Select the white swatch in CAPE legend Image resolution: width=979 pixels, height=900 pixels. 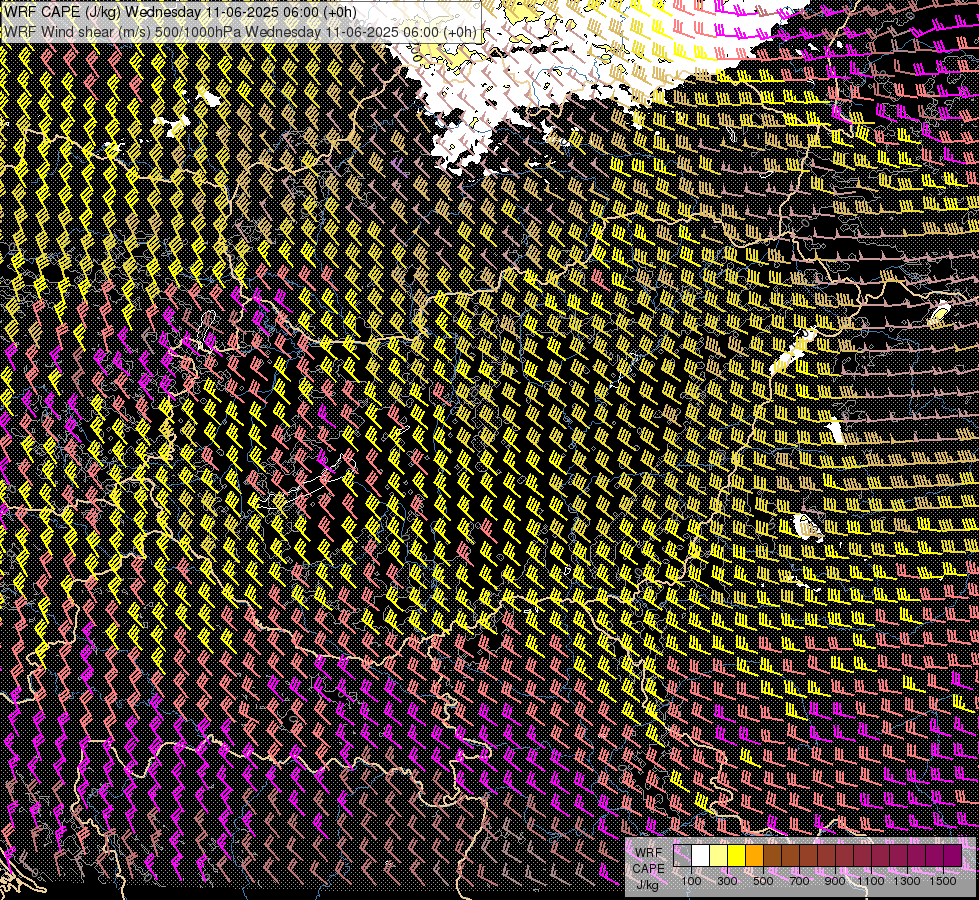(x=701, y=856)
